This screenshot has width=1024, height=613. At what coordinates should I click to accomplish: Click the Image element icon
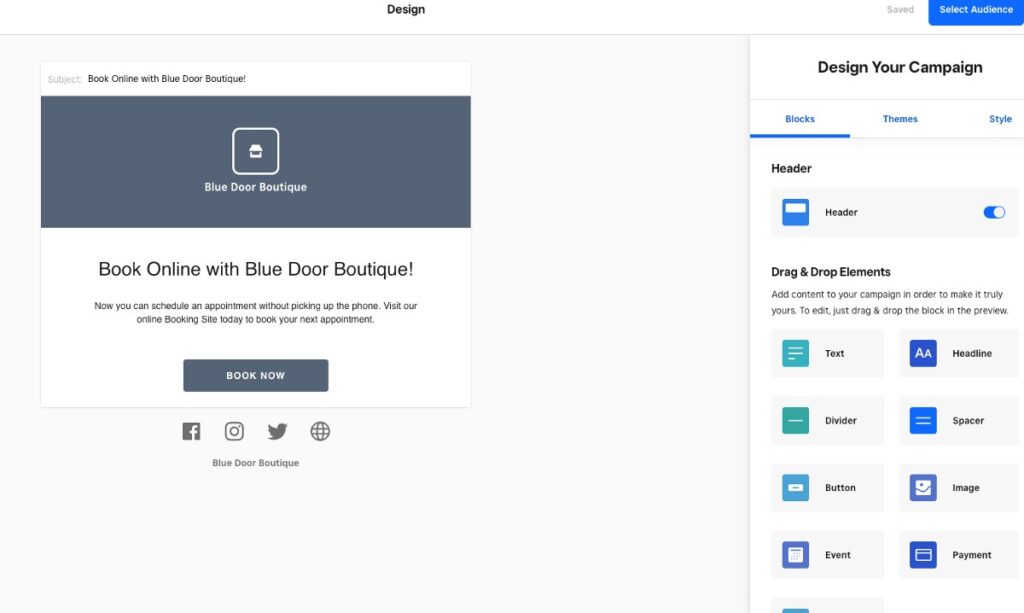coord(921,487)
